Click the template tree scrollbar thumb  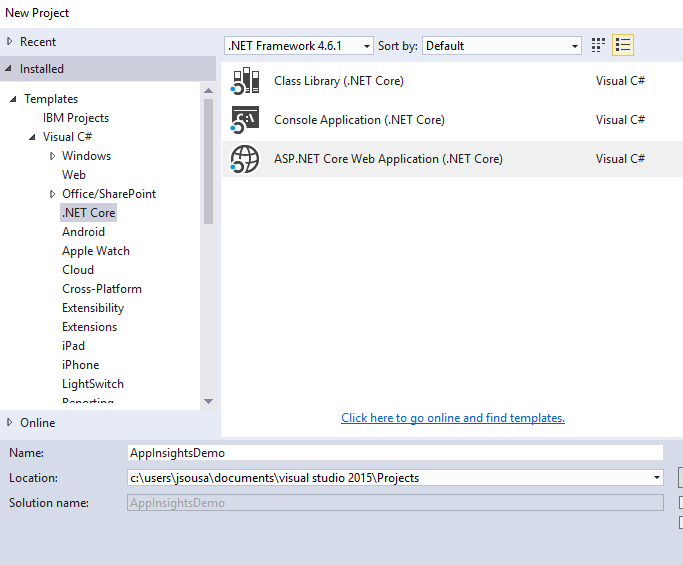(x=209, y=161)
